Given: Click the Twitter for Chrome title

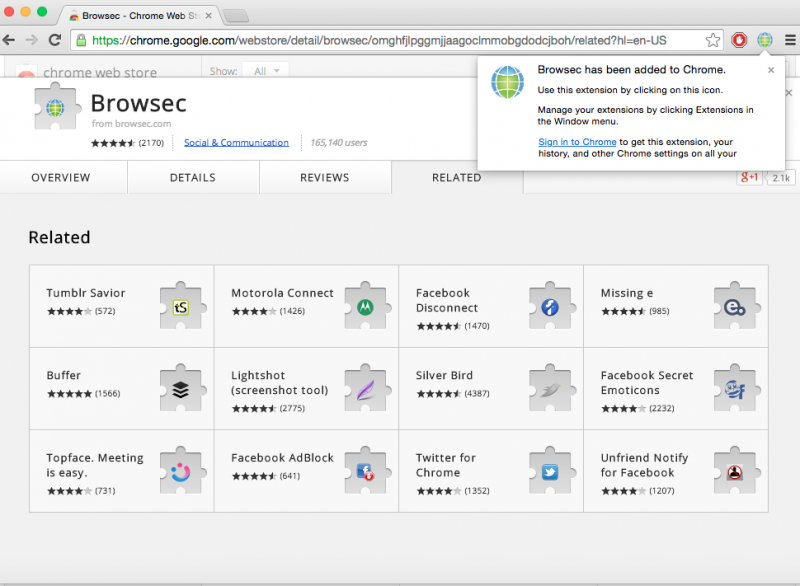Looking at the screenshot, I should pyautogui.click(x=445, y=465).
